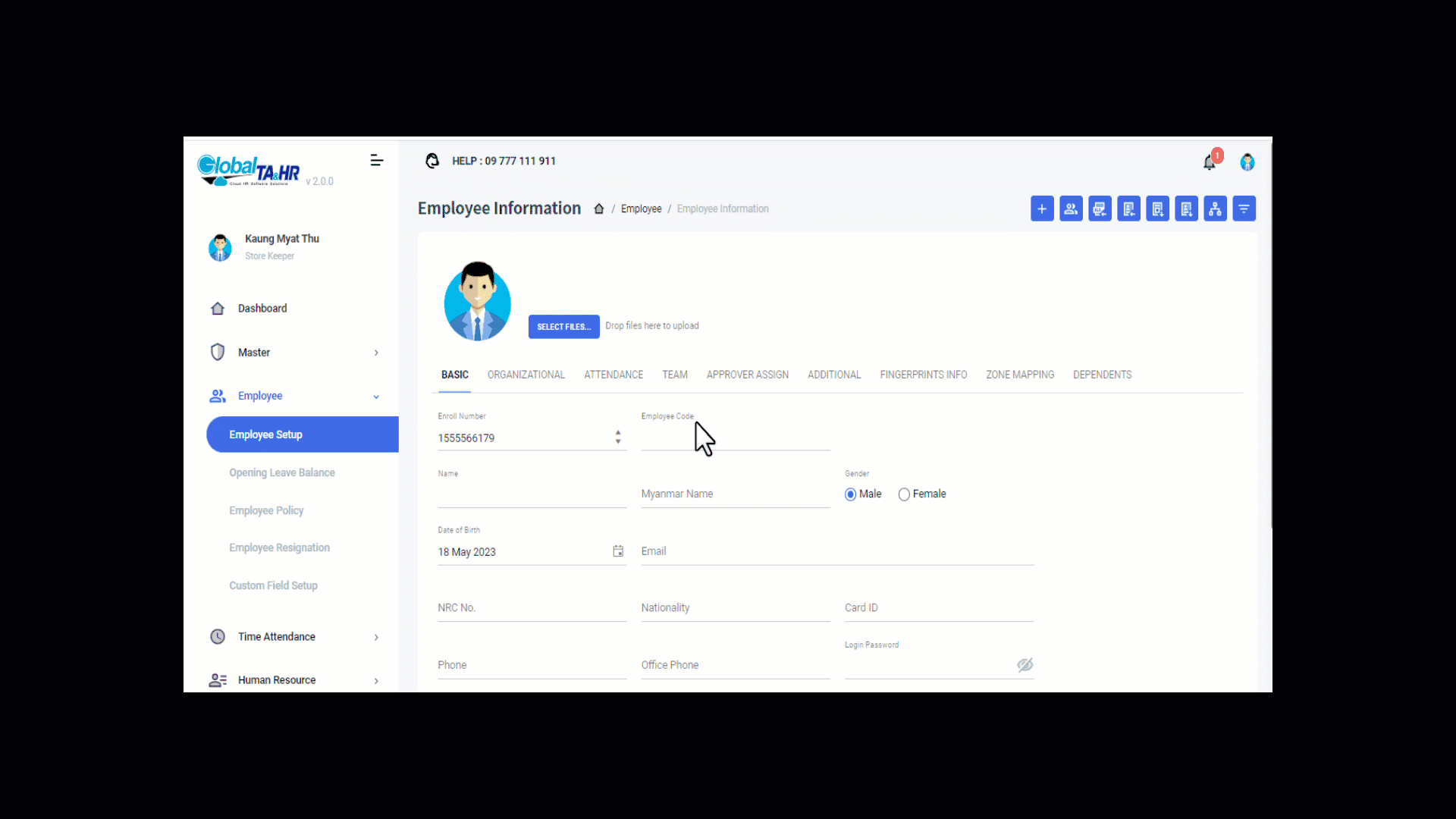Select the Male gender radio button
The image size is (1456, 819).
pos(851,494)
